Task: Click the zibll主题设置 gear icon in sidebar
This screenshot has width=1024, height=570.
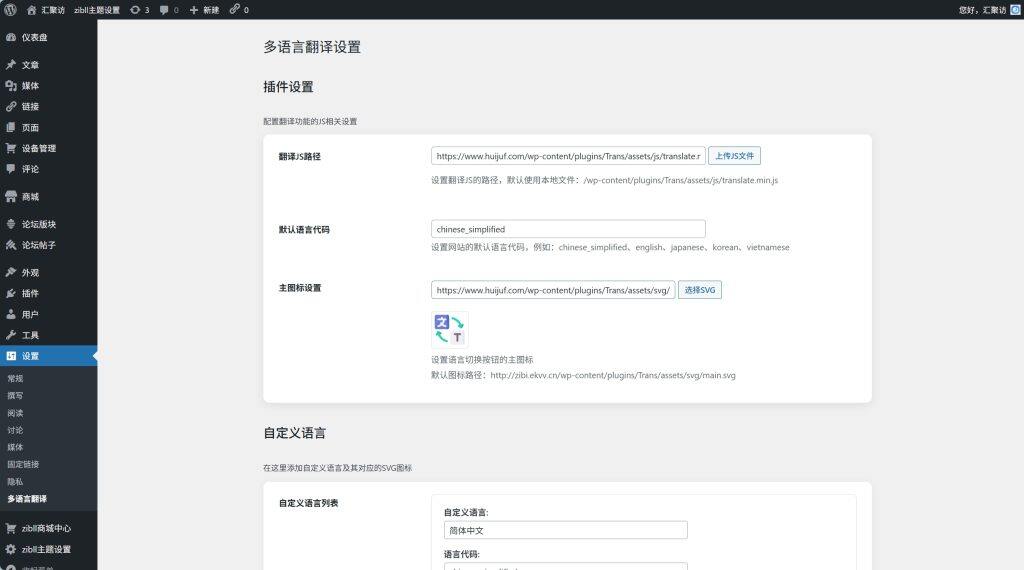Action: 11,549
